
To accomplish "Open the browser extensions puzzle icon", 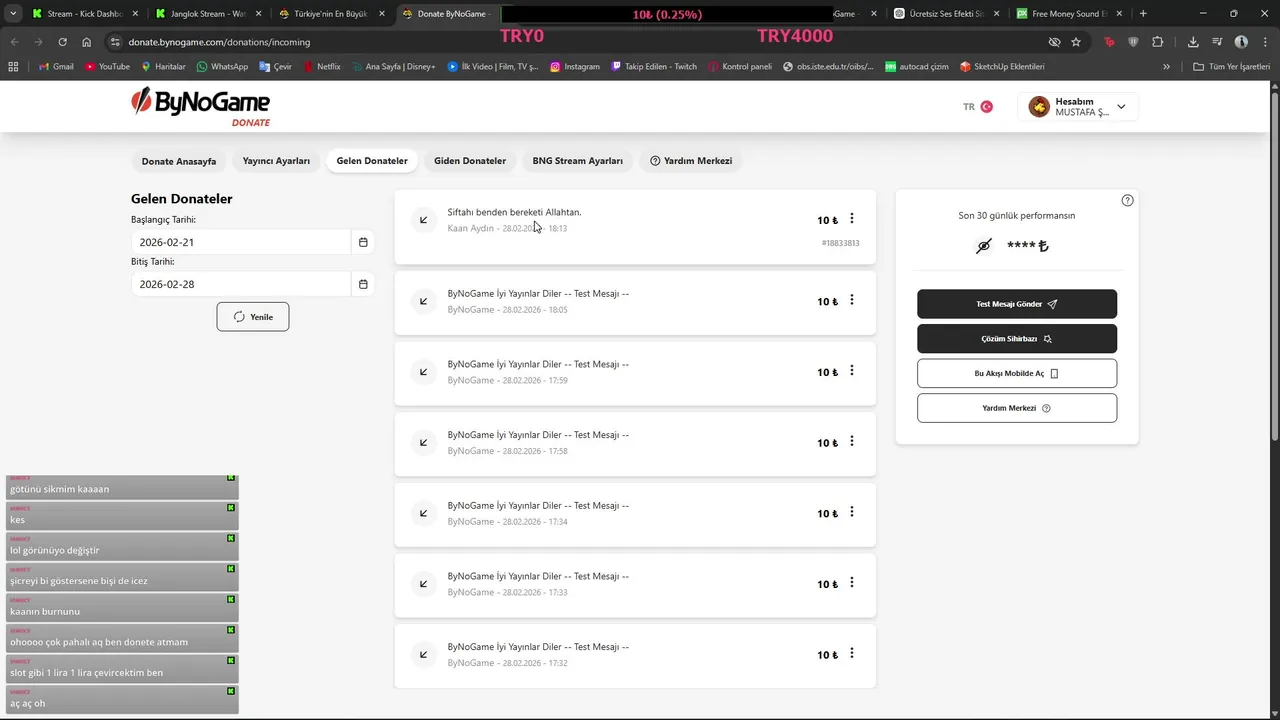I will pyautogui.click(x=1158, y=42).
